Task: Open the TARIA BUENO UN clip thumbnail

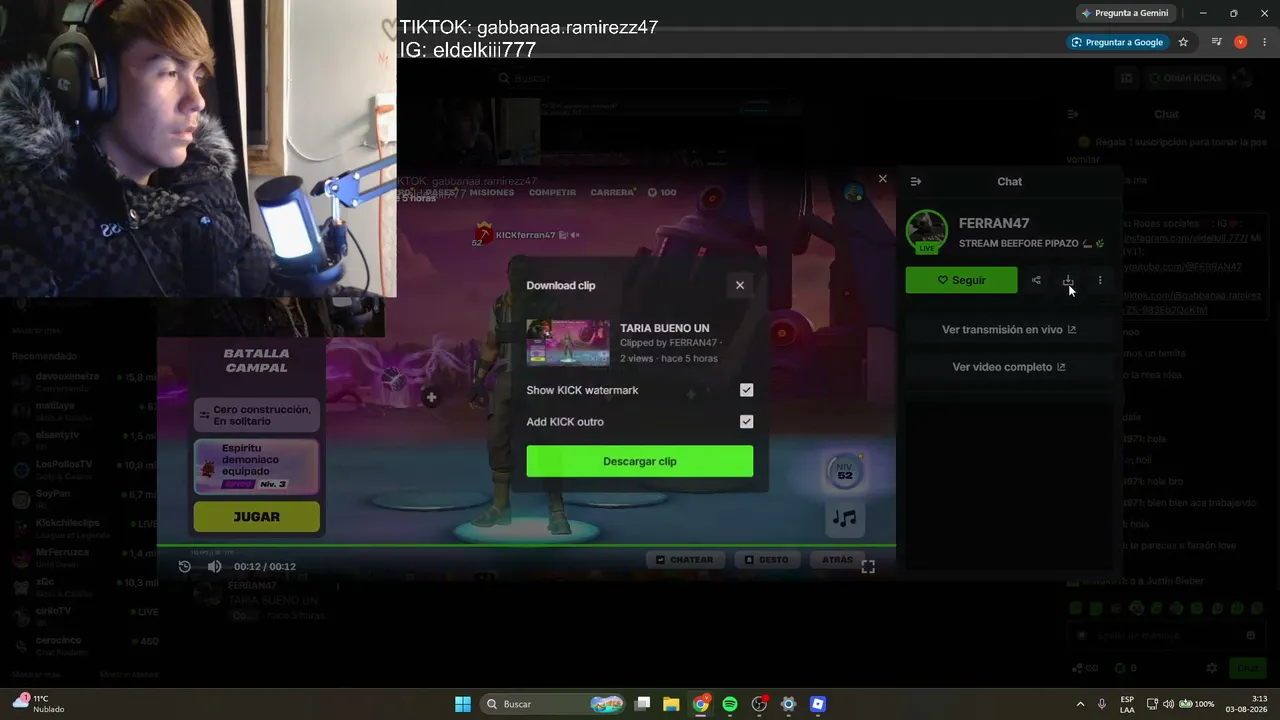Action: coord(568,343)
